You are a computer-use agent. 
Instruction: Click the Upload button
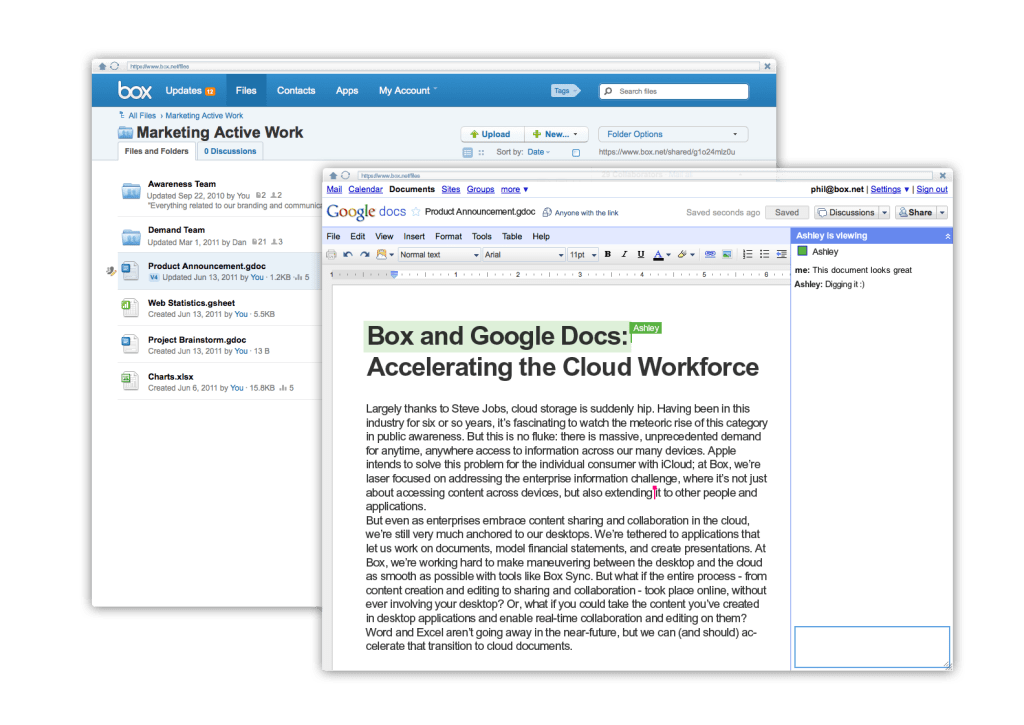tap(492, 134)
